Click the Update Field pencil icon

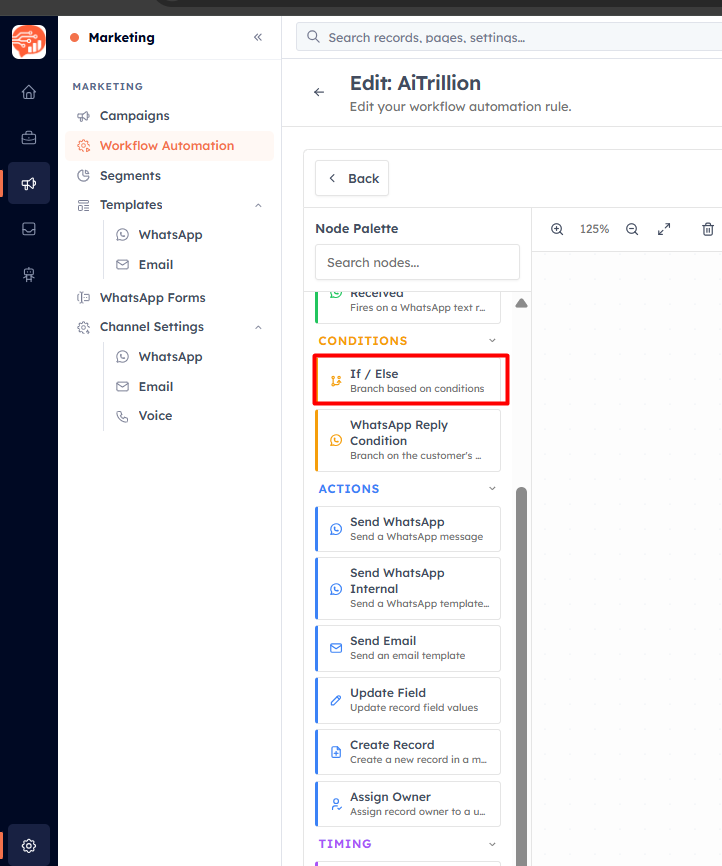point(336,700)
